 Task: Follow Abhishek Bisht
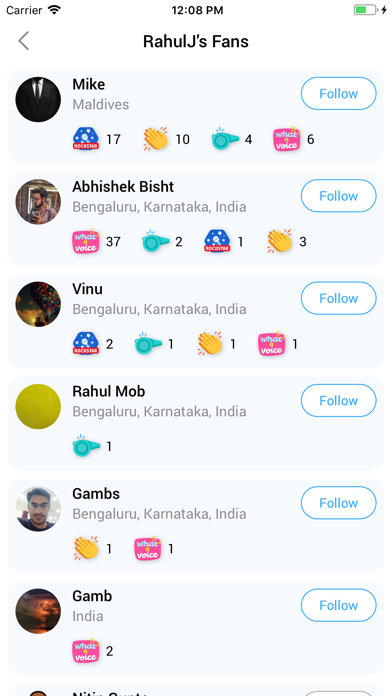[x=339, y=196]
